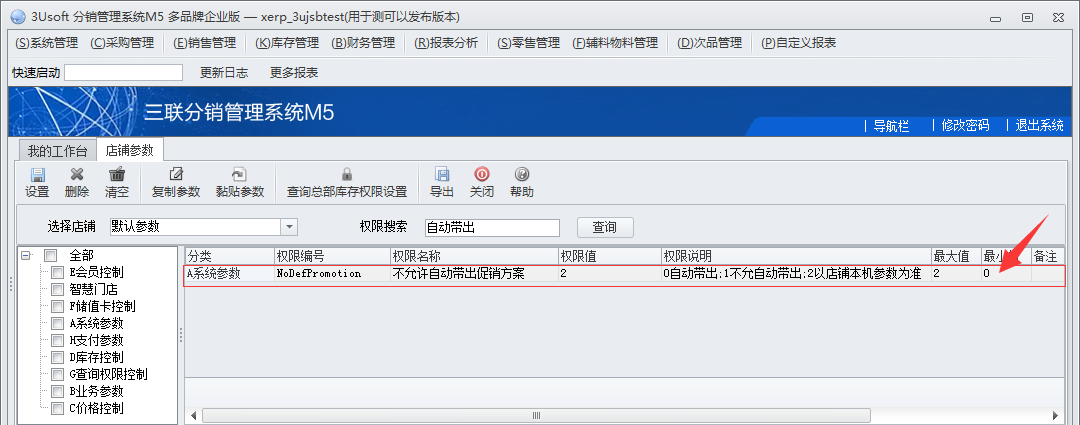
Task: Open the (B)财务管理 menu
Action: coord(363,43)
